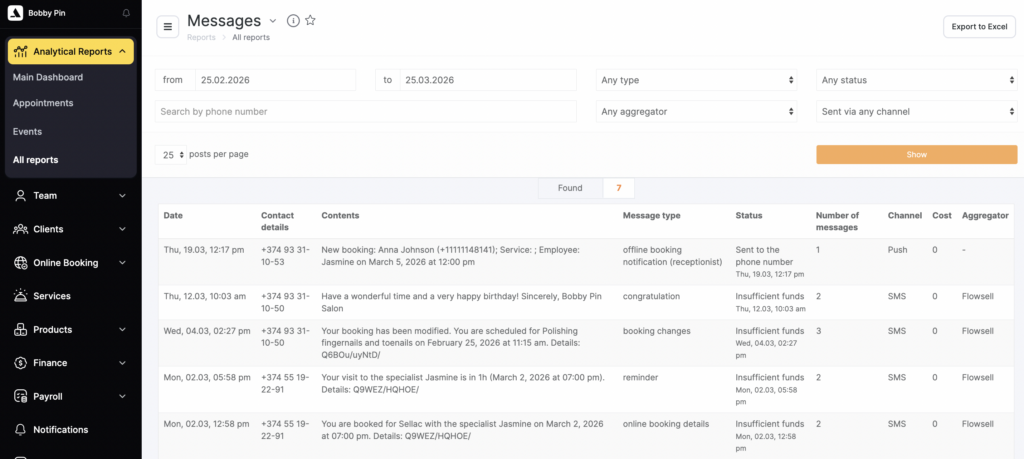Expand the Any aggregator dropdown
This screenshot has height=459, width=1024.
[x=696, y=112]
